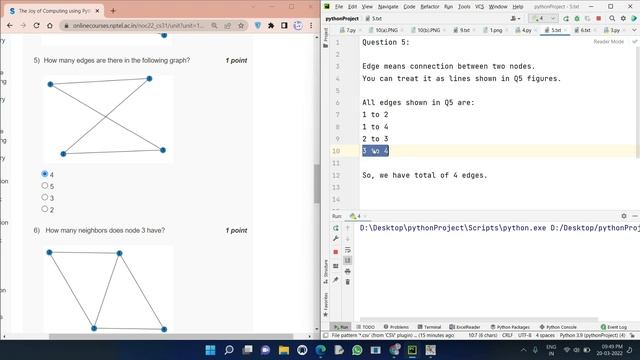Expand hidden editor tabs chevron
Image resolution: width=640 pixels, height=360 pixels.
coord(634,30)
